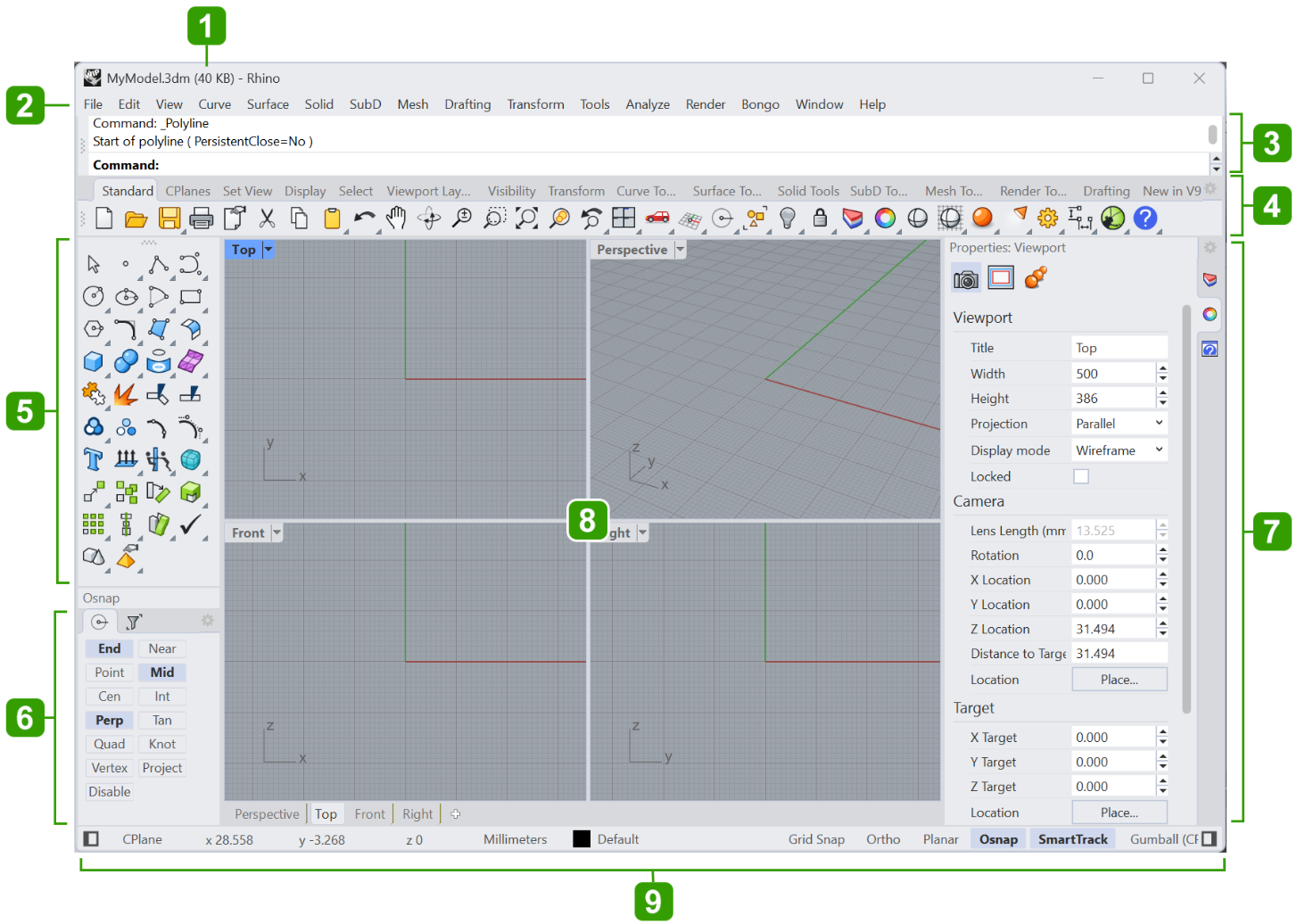Select the Pan hand tool
The height and width of the screenshot is (924, 1297).
click(x=396, y=218)
